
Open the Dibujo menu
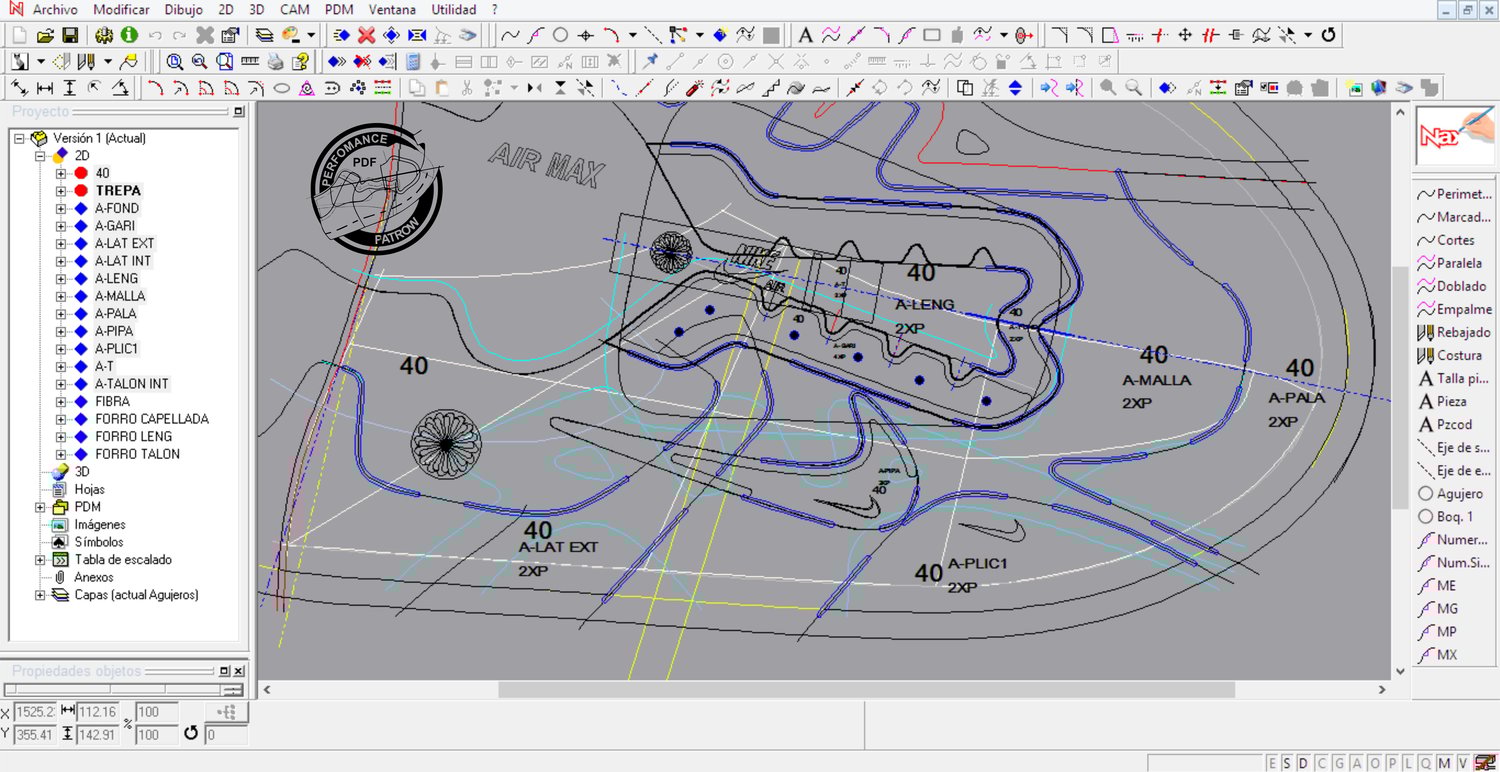pos(183,9)
